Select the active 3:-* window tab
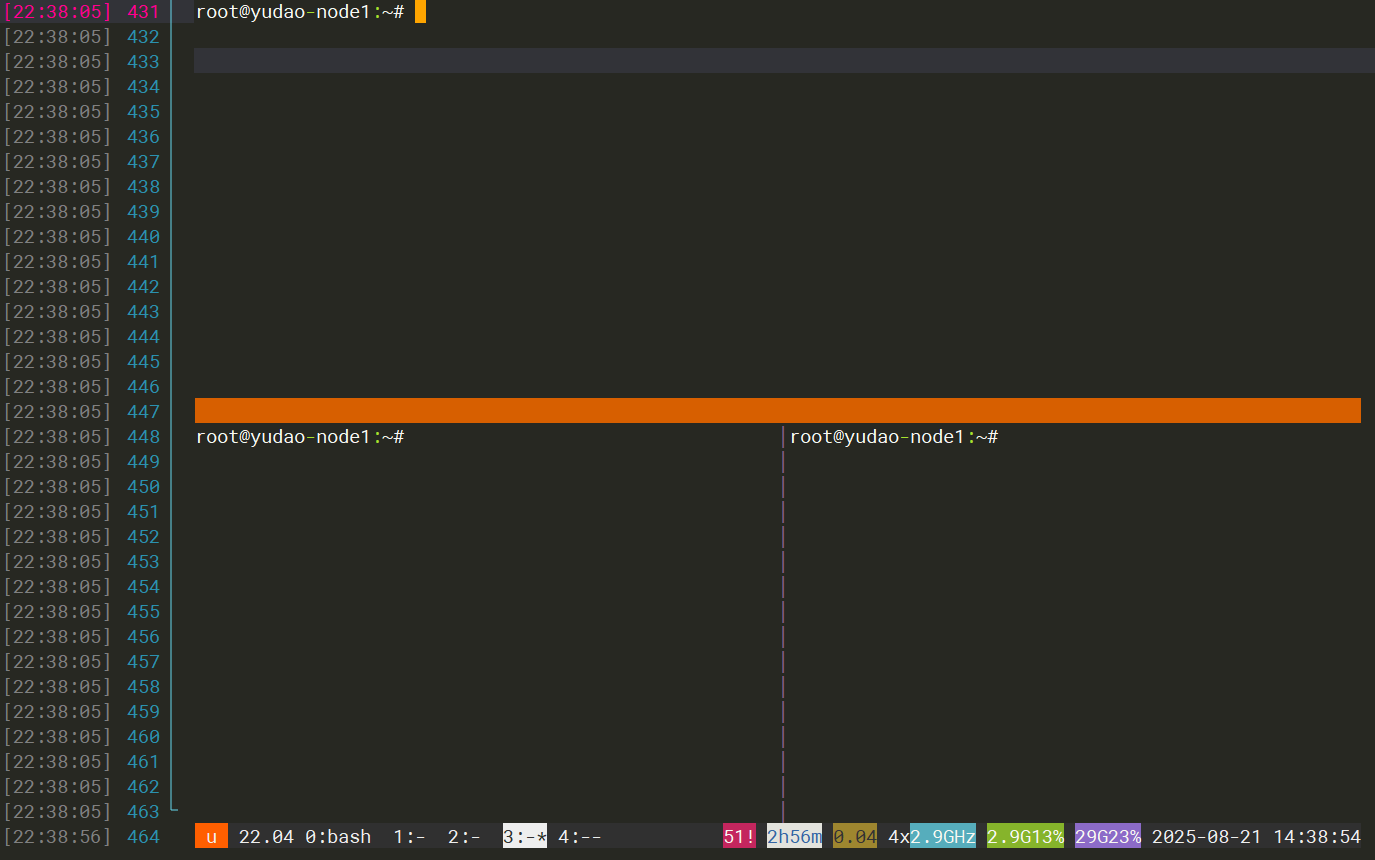 (x=525, y=836)
